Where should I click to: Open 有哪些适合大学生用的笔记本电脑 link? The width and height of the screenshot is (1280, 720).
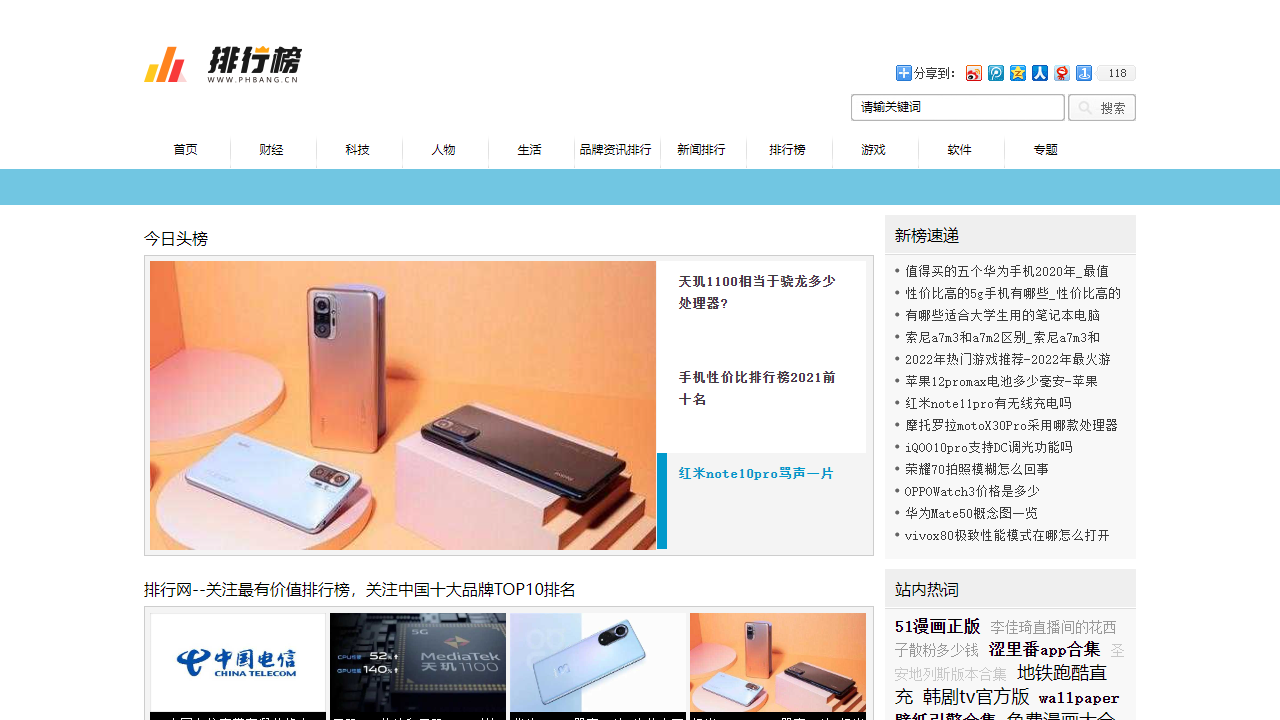1003,315
